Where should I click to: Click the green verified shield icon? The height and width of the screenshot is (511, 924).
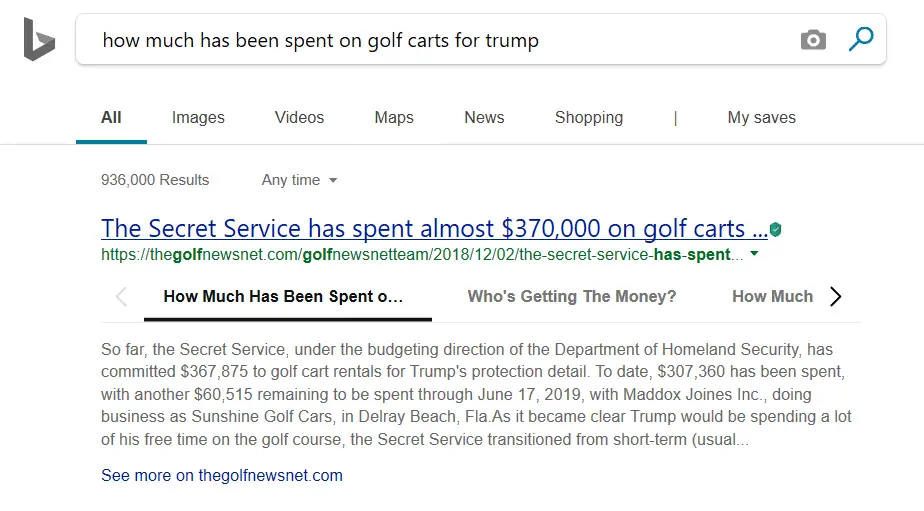click(776, 230)
